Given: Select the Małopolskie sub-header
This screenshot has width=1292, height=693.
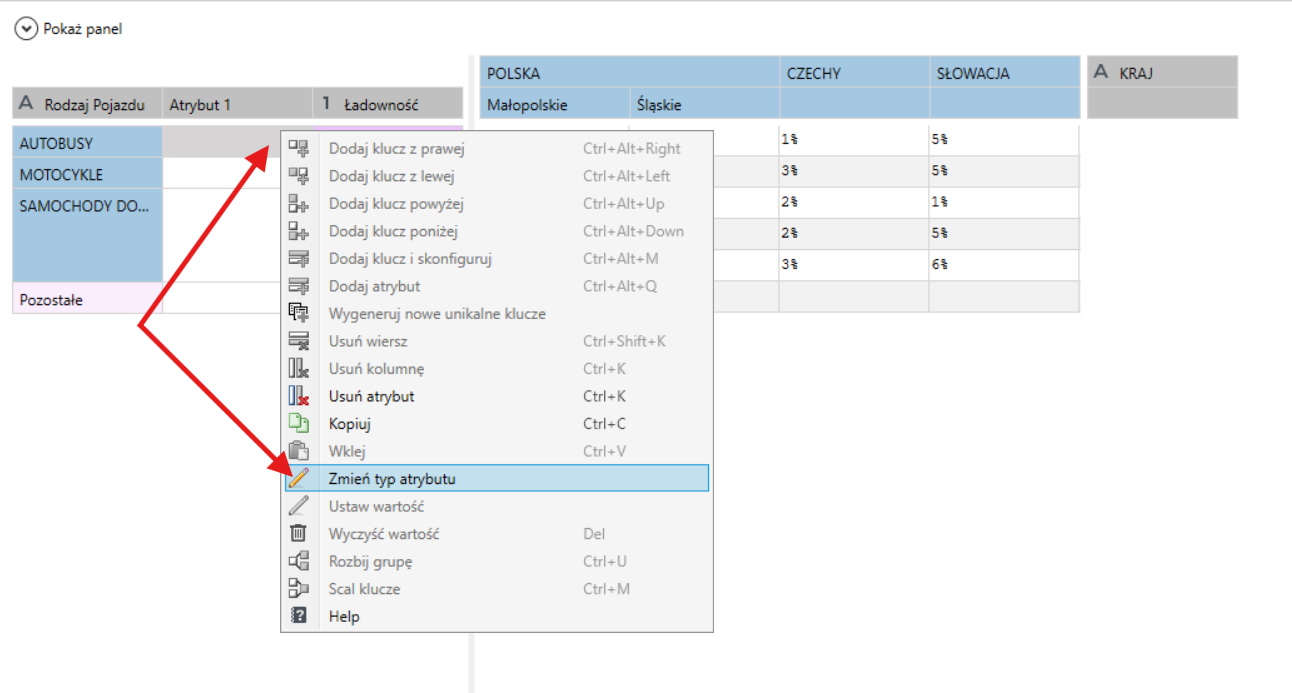Looking at the screenshot, I should [x=555, y=104].
